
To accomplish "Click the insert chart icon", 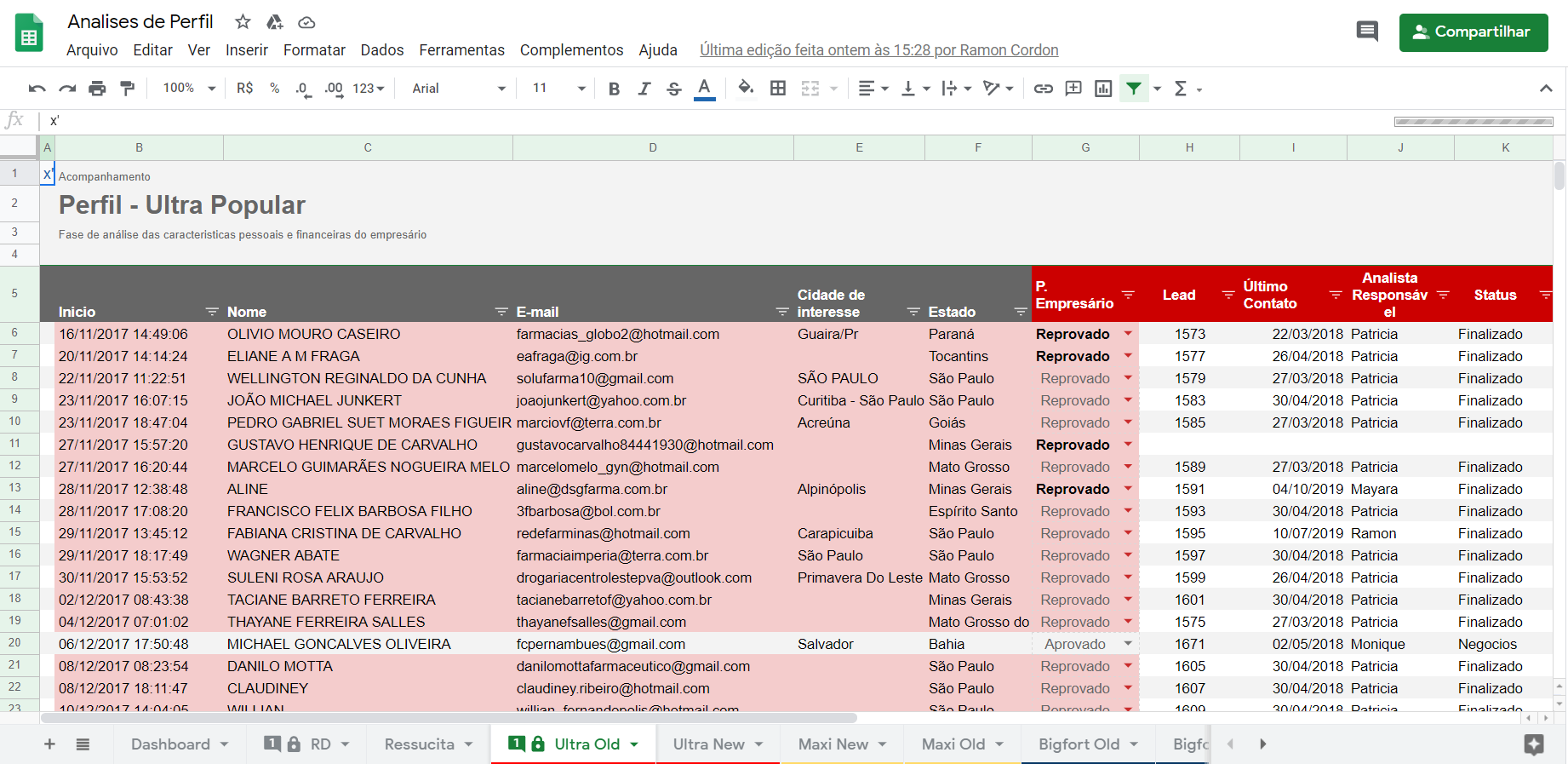I will click(x=1103, y=89).
